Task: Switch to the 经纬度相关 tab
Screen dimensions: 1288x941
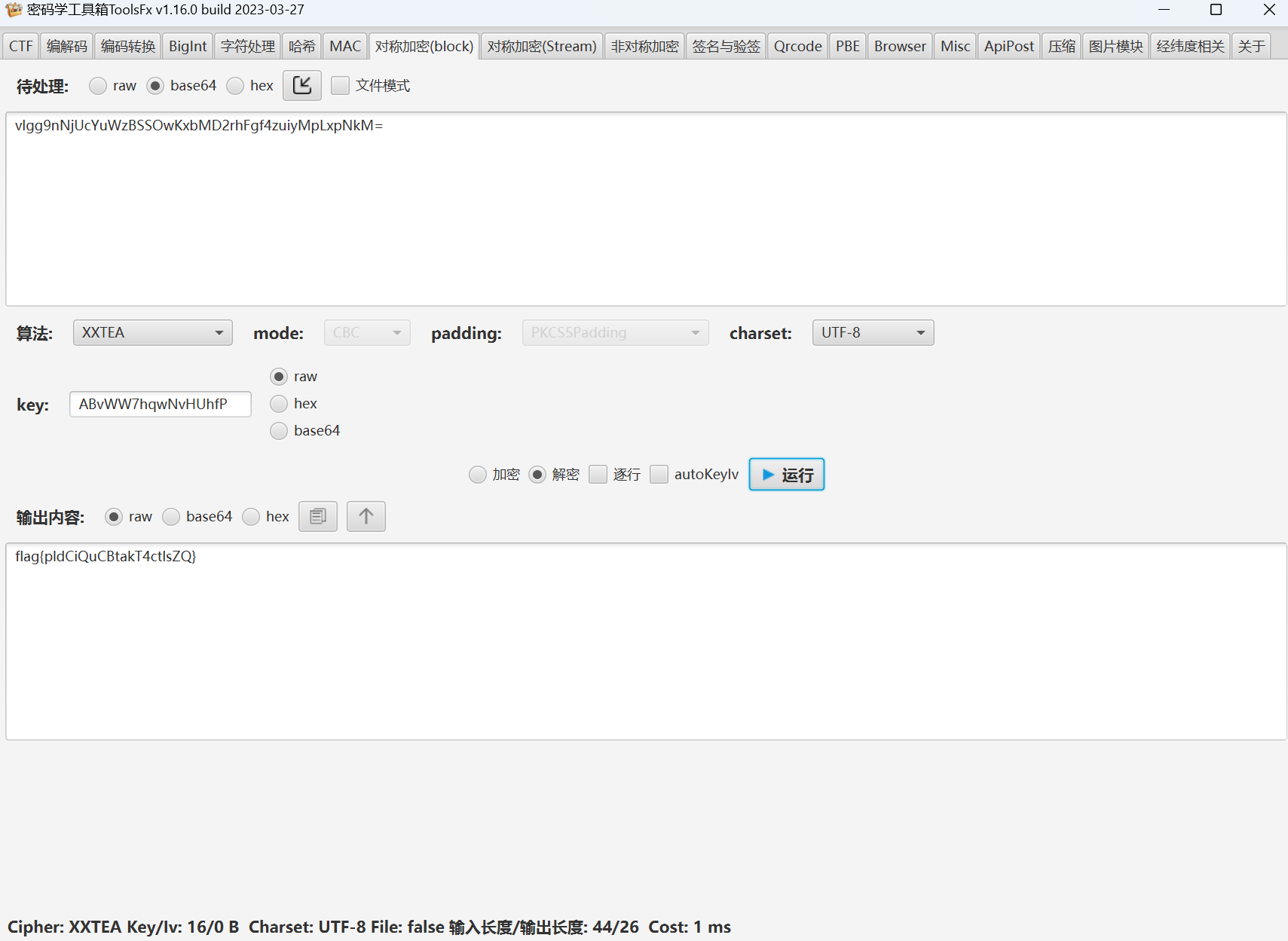Action: [x=1191, y=46]
